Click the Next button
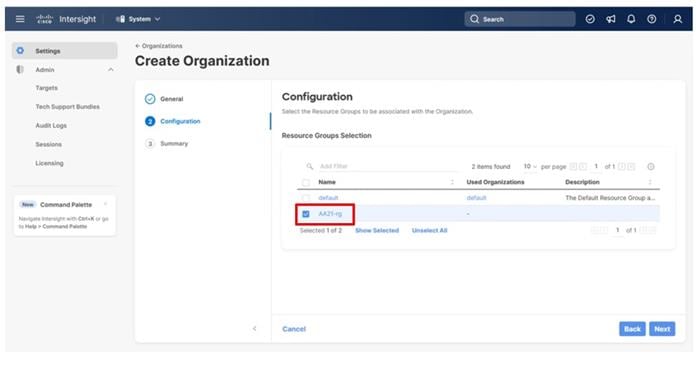 pos(662,329)
